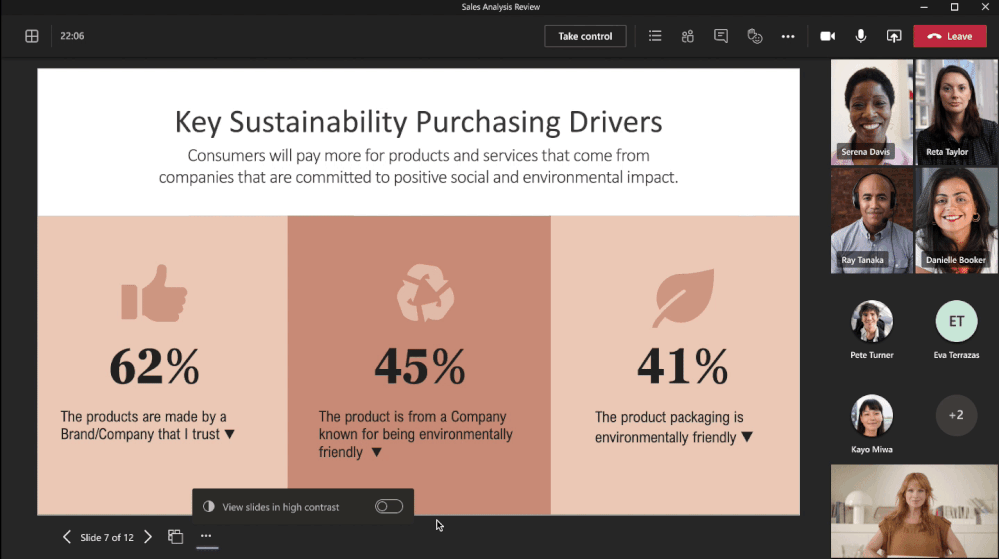
Task: Click Eva Terrazas ET avatar
Action: (956, 321)
